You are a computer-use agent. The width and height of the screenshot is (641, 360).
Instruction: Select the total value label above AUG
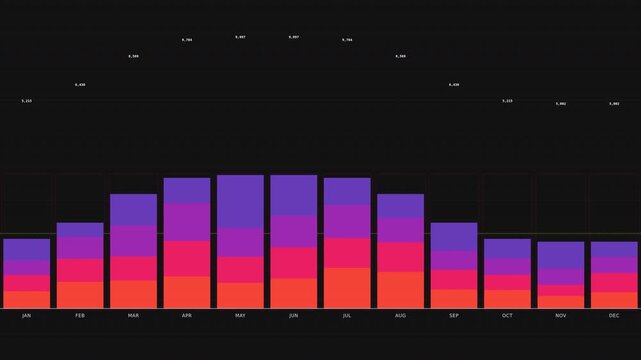pyautogui.click(x=401, y=56)
